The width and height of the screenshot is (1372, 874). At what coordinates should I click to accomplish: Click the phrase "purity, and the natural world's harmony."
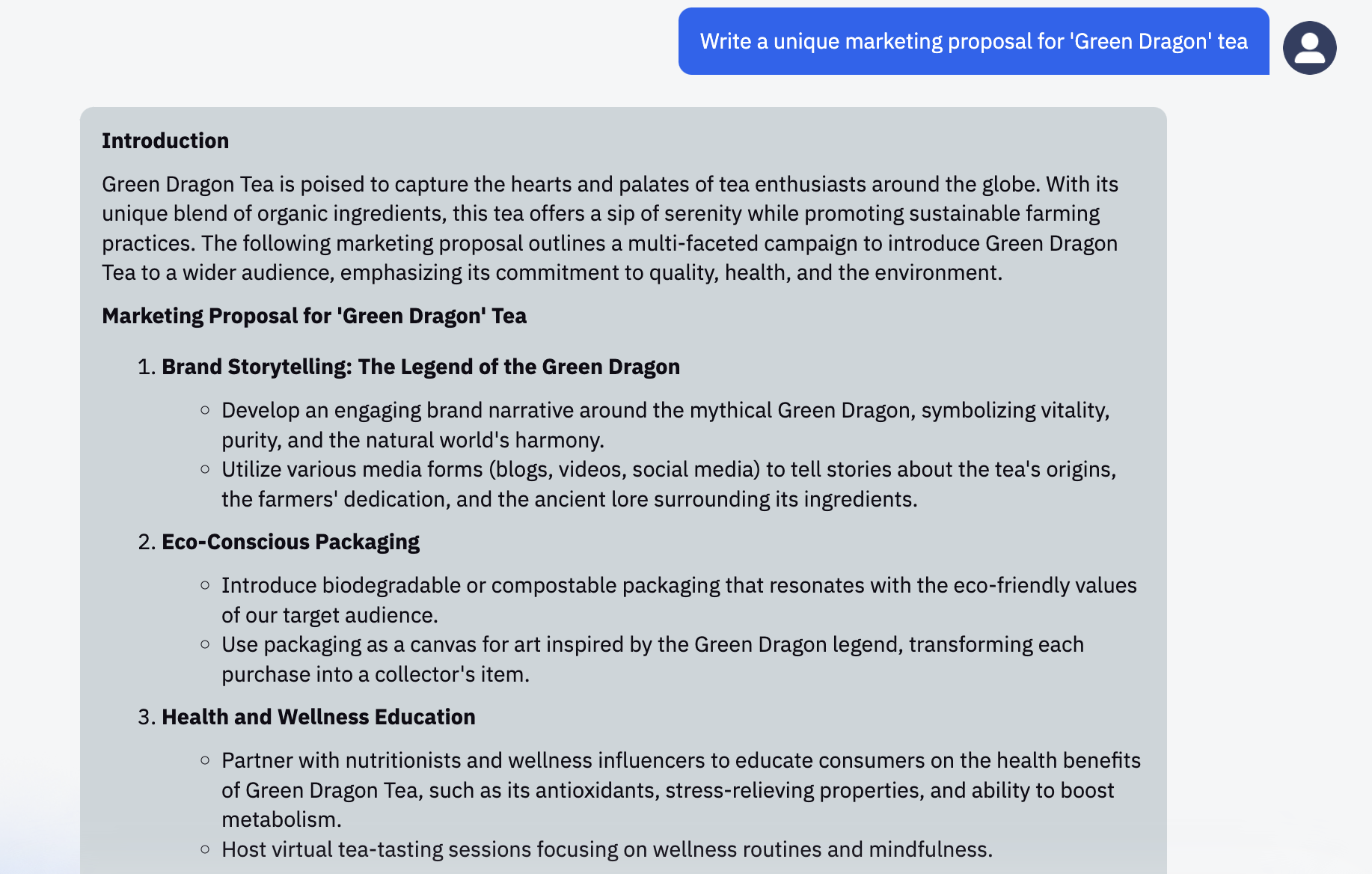[x=412, y=440]
